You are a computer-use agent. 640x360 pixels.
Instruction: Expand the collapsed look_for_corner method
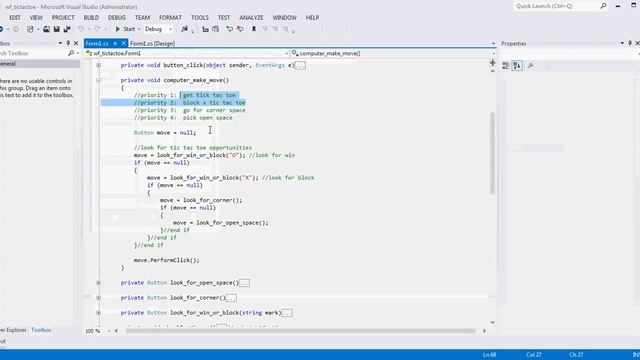(x=98, y=298)
